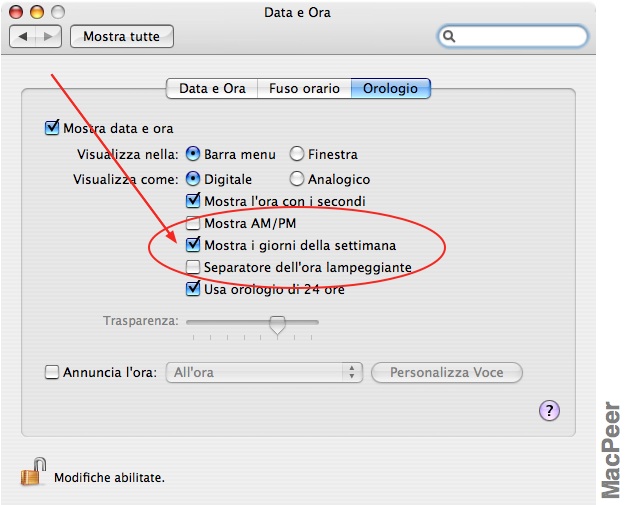Click the Personalizza Voce button

(x=447, y=372)
